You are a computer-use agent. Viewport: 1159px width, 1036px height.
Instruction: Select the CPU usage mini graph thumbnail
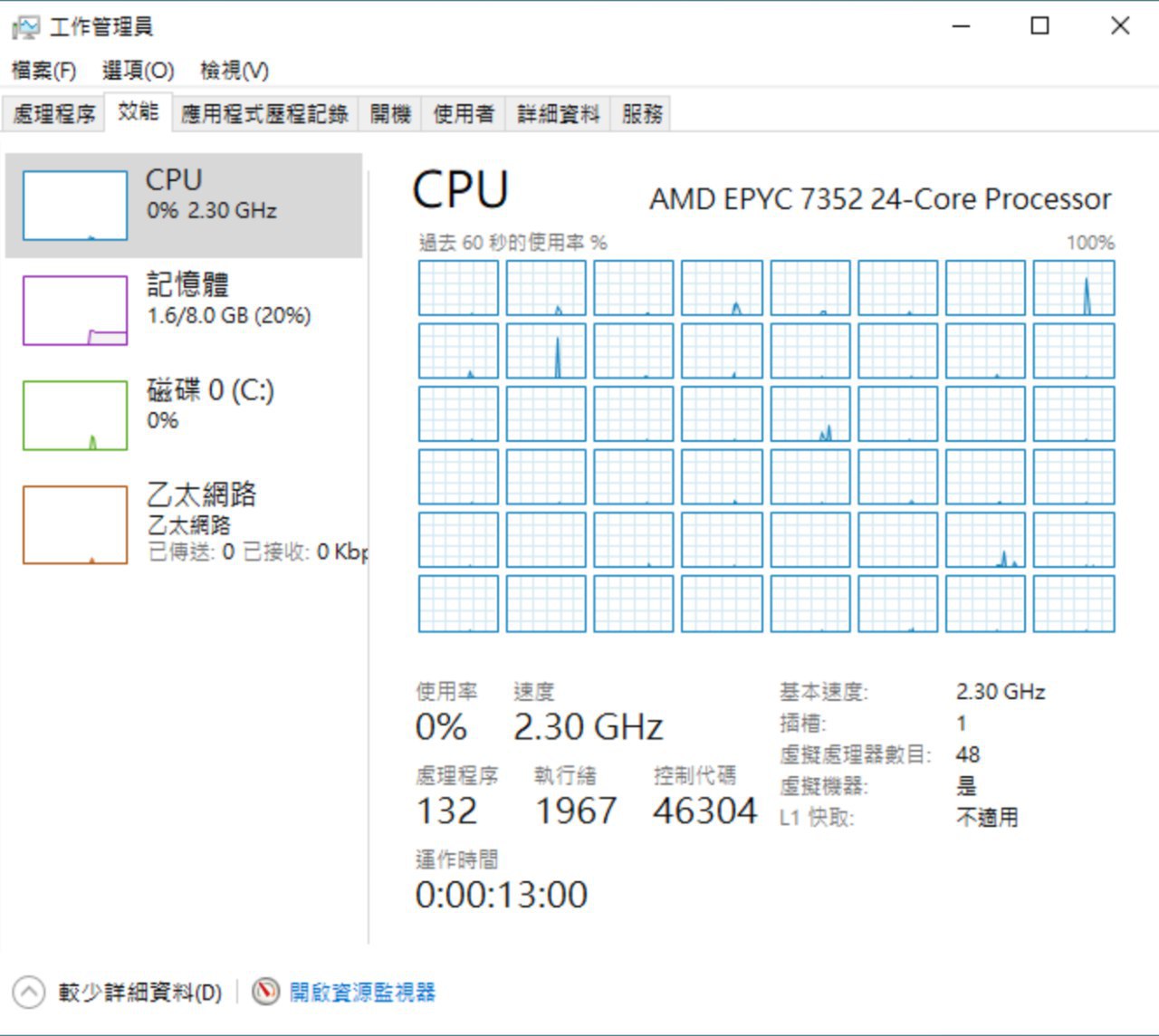74,206
